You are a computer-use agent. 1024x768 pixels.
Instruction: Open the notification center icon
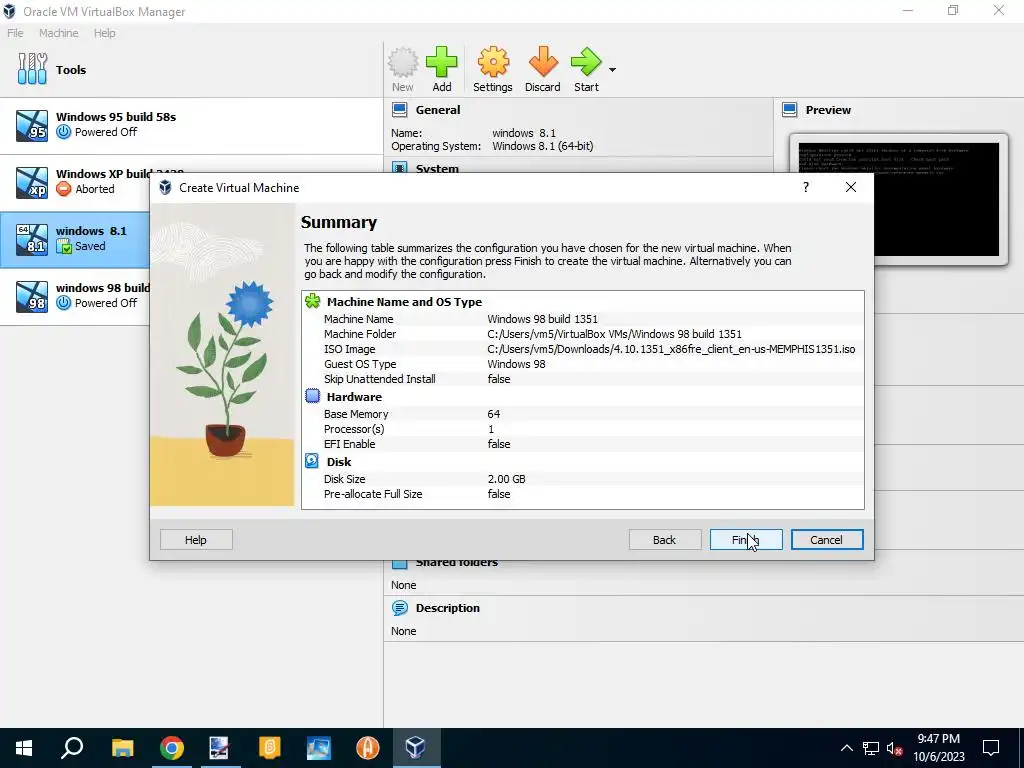click(x=991, y=748)
